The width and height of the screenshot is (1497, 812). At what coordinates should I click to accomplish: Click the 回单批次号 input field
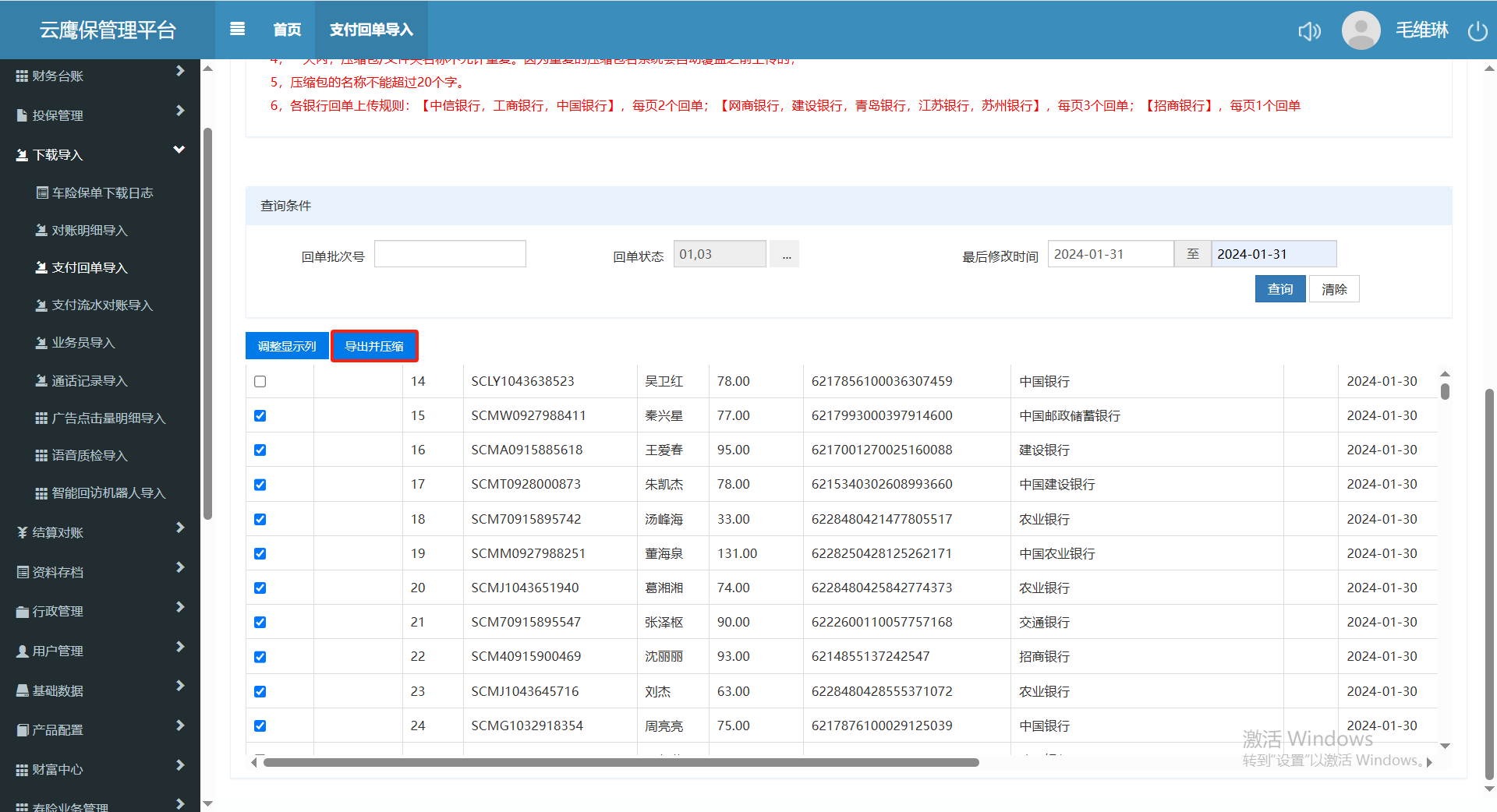point(450,254)
